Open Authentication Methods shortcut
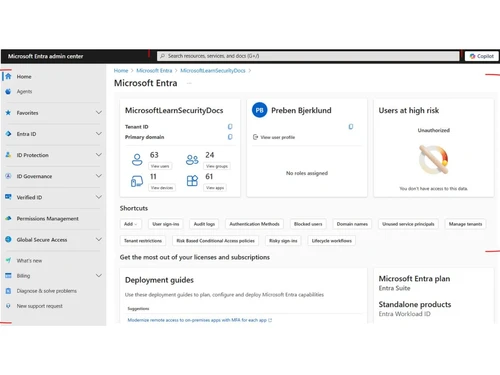500x375 pixels. coord(254,224)
